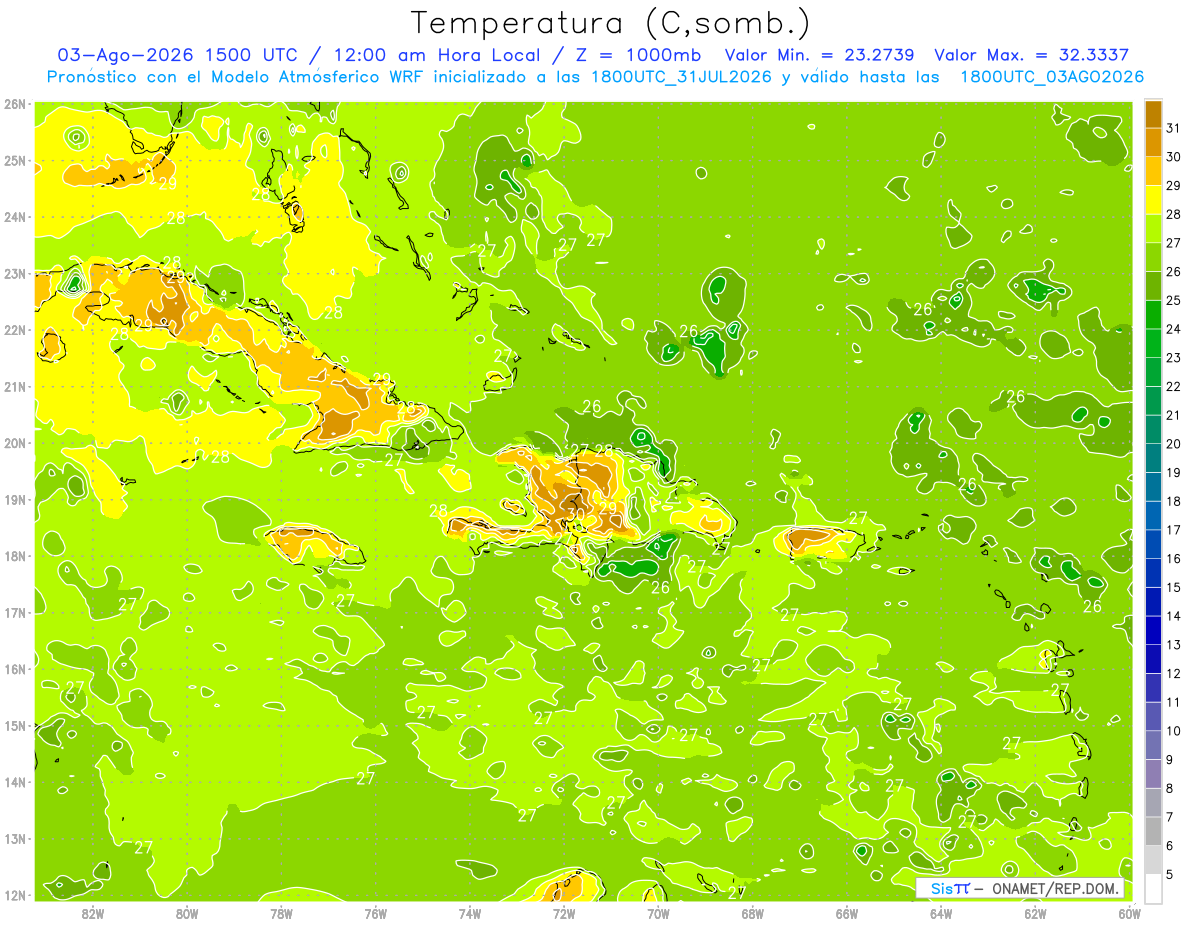Click the 72W longitude axis label
This screenshot has width=1200, height=927.
[564, 913]
